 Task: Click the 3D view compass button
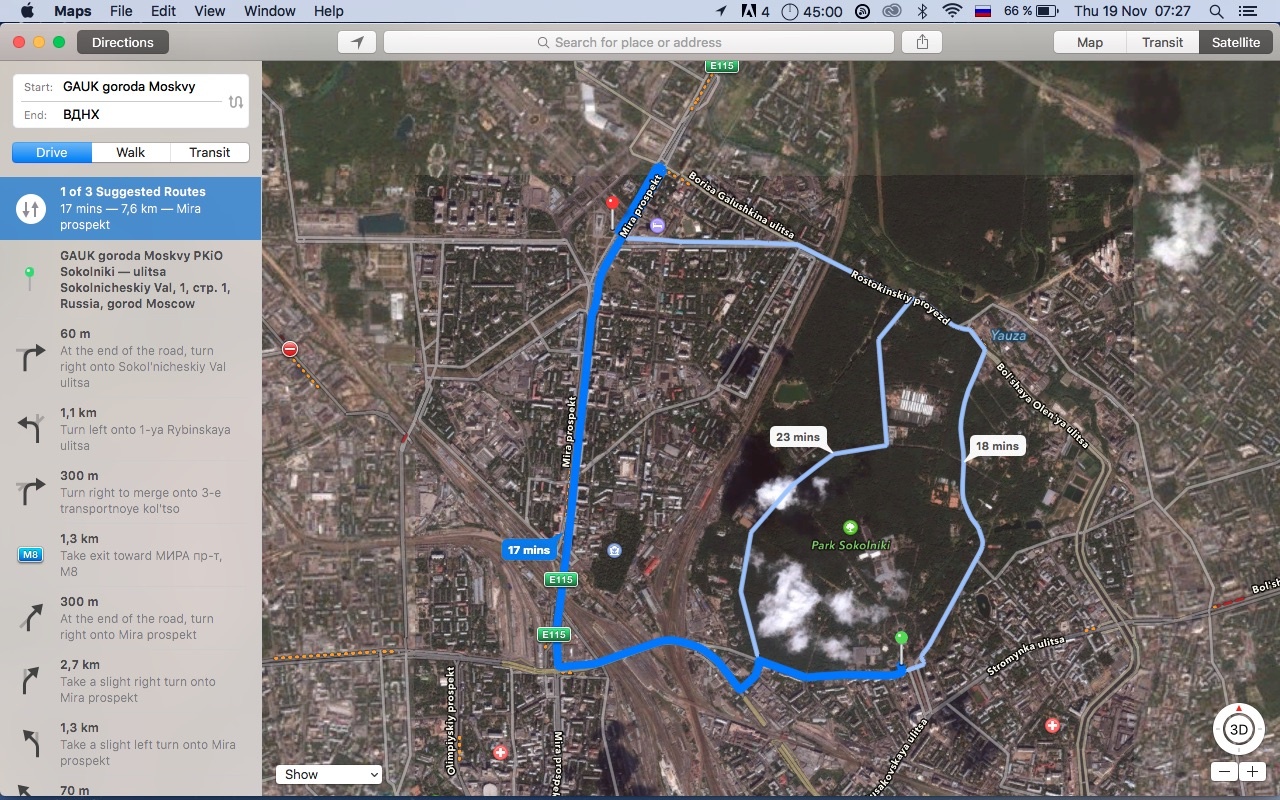pyautogui.click(x=1238, y=729)
